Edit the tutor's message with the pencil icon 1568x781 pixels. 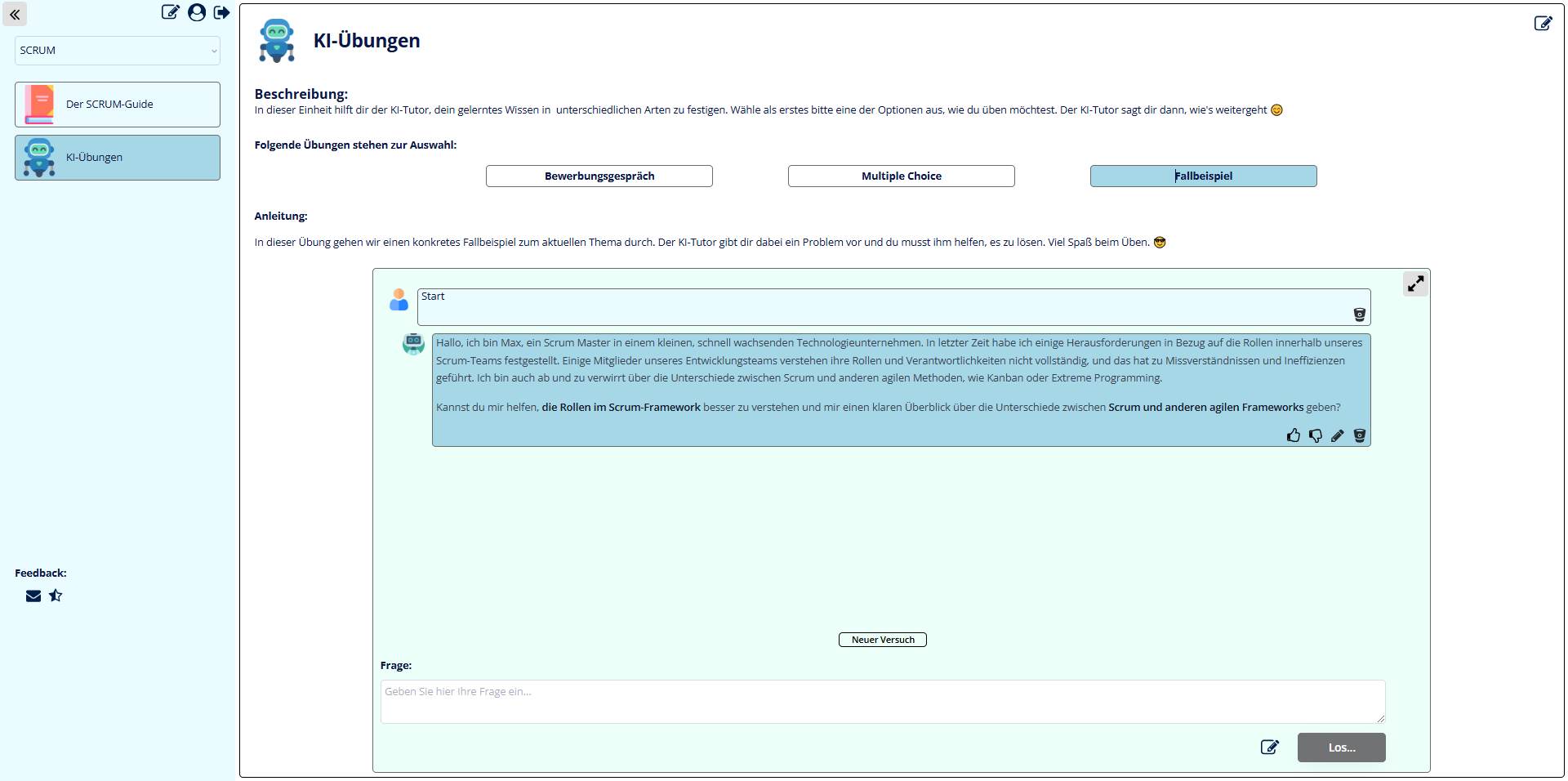coord(1338,435)
